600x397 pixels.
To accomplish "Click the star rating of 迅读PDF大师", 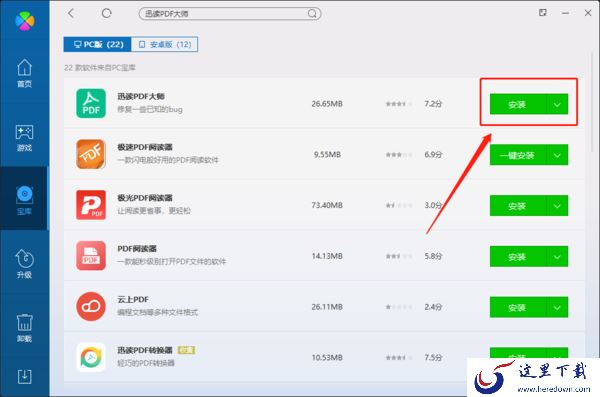I will click(399, 103).
